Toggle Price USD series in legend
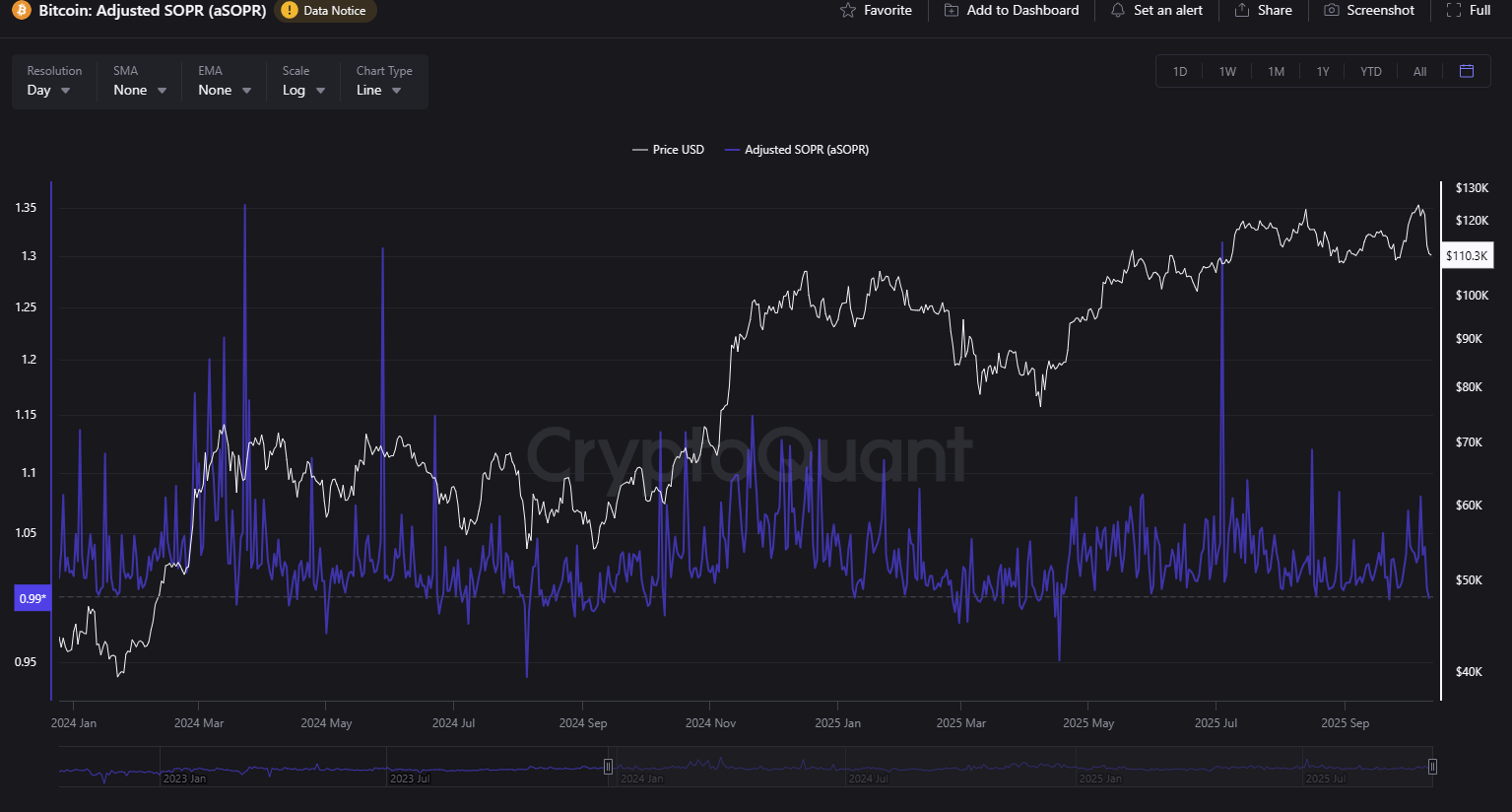The height and width of the screenshot is (812, 1512). pos(669,150)
